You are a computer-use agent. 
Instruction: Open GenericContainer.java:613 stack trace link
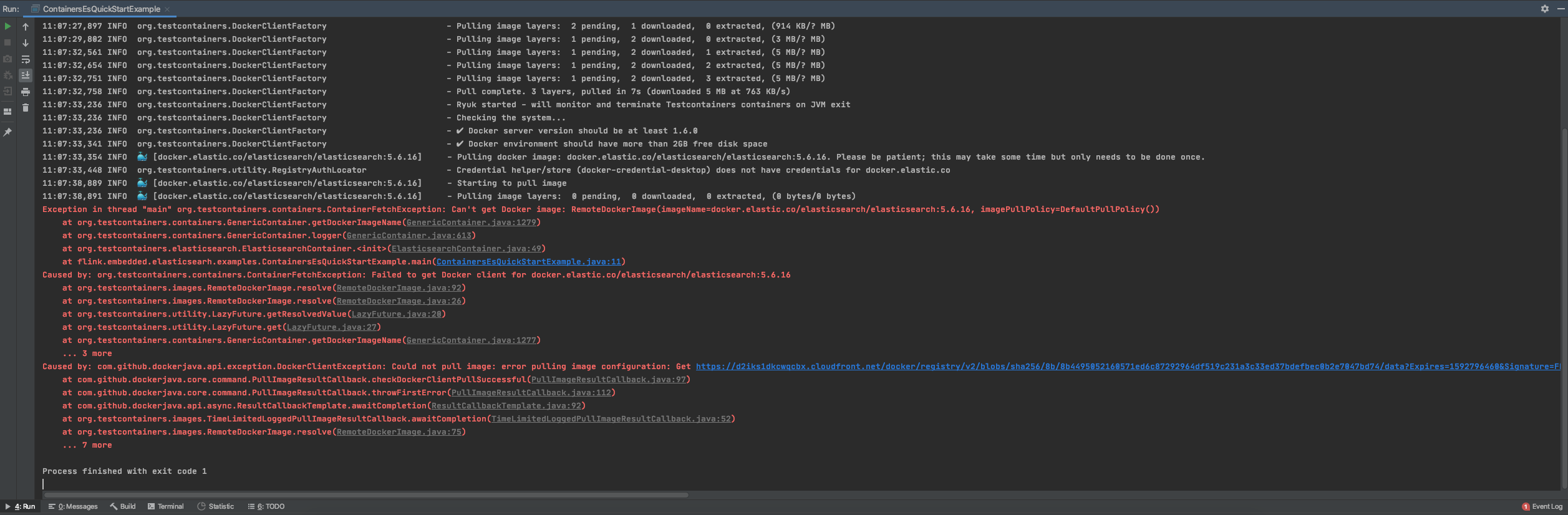pos(409,236)
